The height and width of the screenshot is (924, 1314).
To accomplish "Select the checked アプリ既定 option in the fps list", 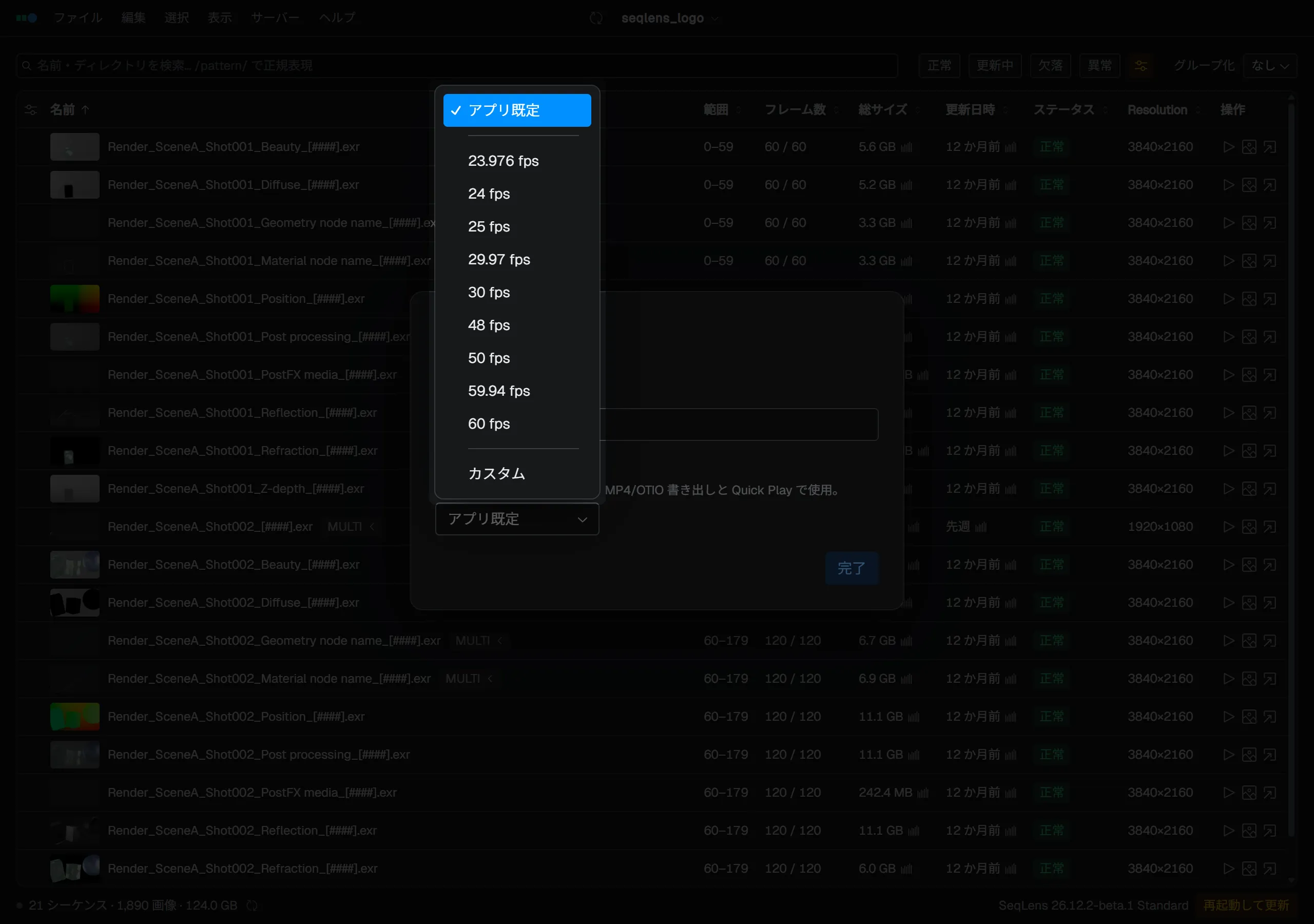I will 517,110.
